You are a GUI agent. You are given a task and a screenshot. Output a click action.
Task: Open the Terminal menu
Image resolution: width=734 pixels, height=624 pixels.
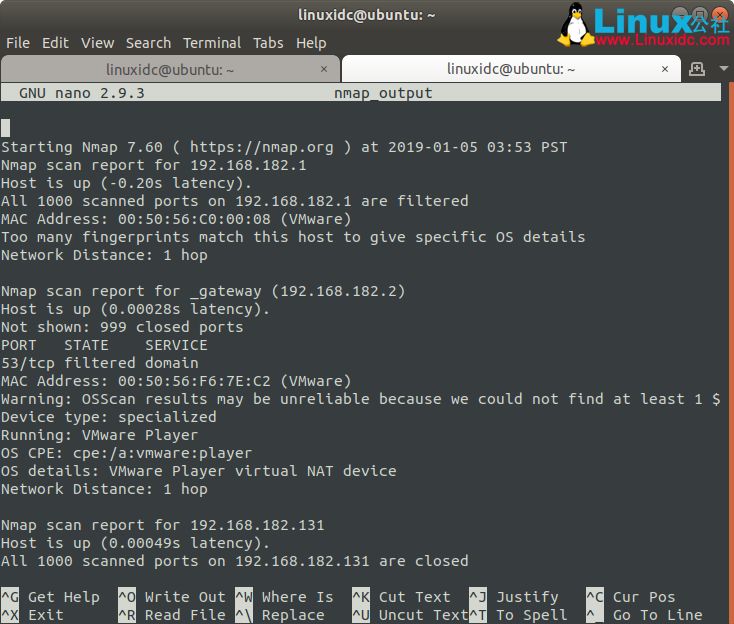click(x=212, y=43)
